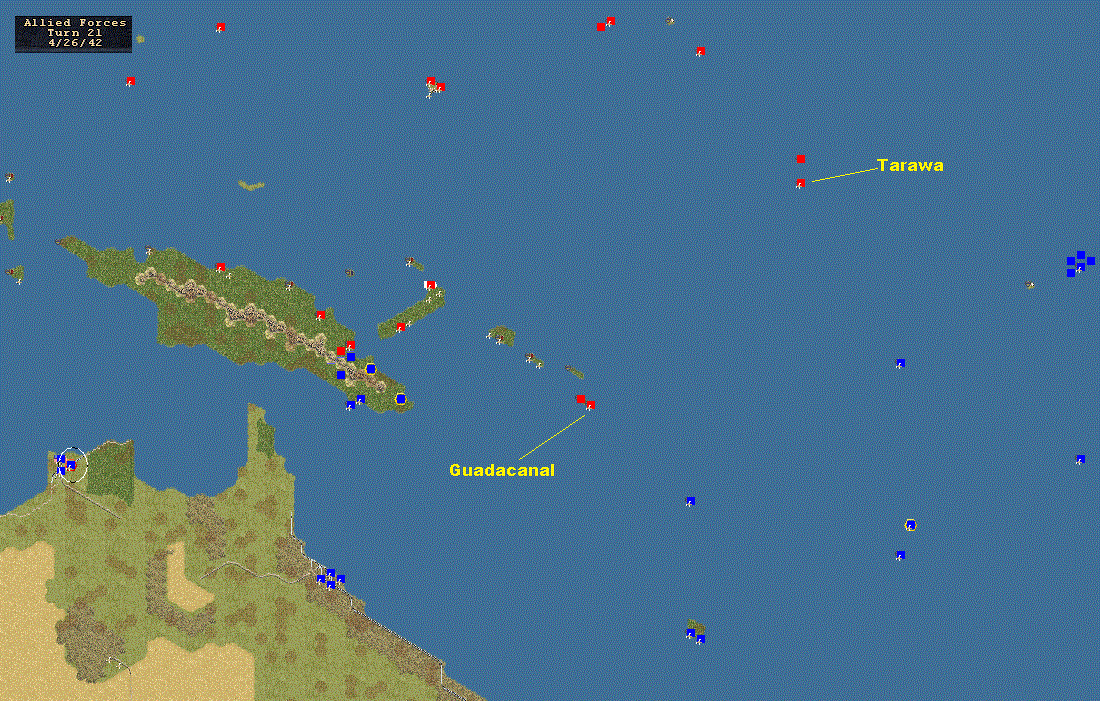Select the right blue unit on the small southern island

(700, 639)
